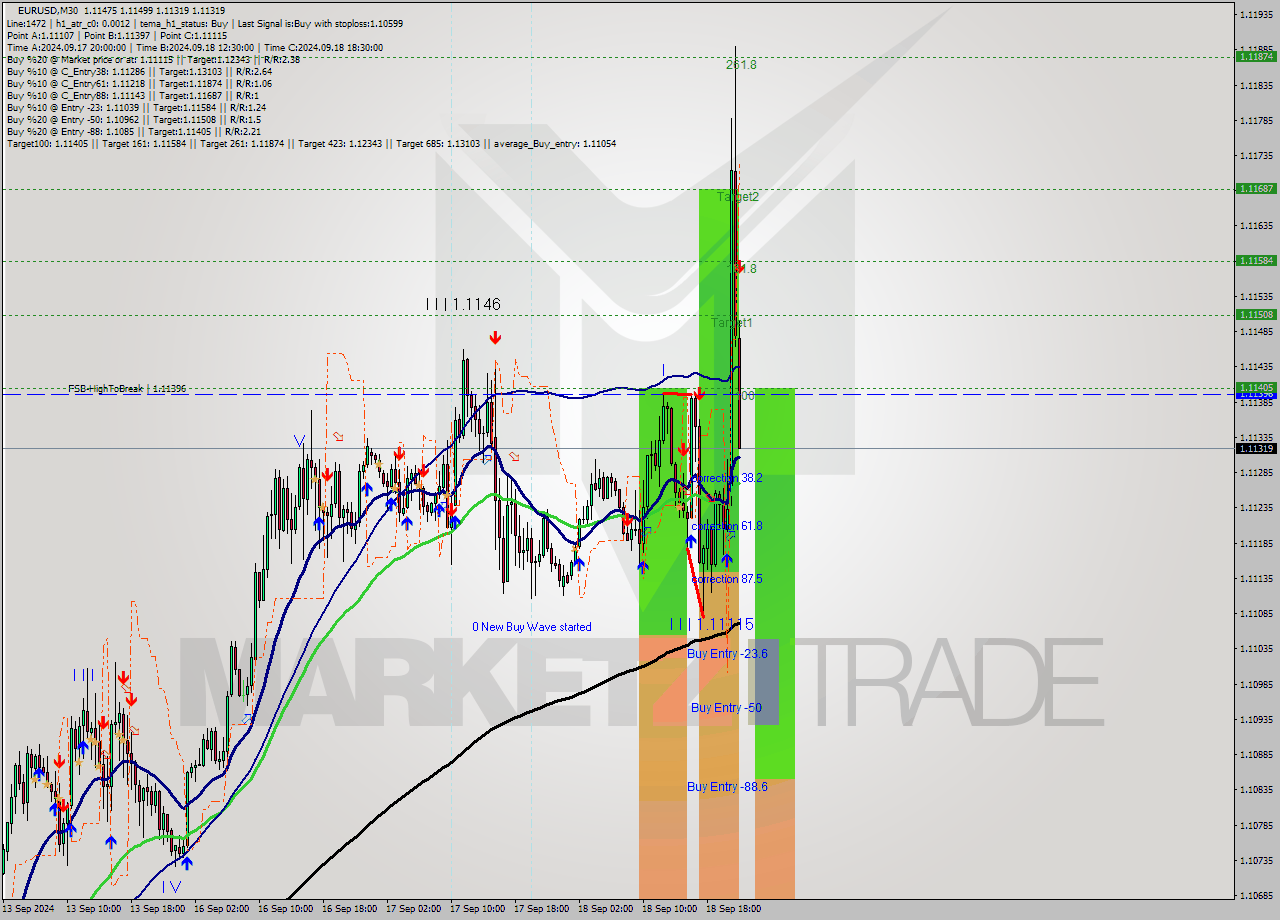Viewport: 1280px width, 920px height.
Task: Click '16 Sep 02:00' on time axis
Action: 221,909
